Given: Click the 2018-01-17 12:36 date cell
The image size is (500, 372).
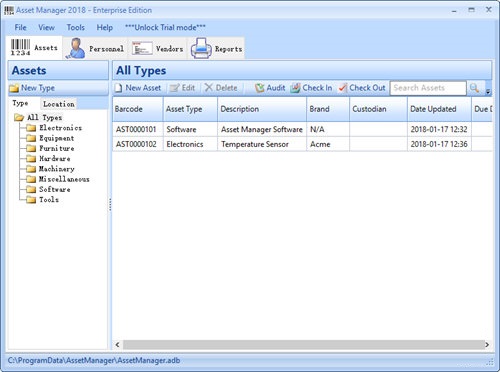Looking at the screenshot, I should pos(439,144).
